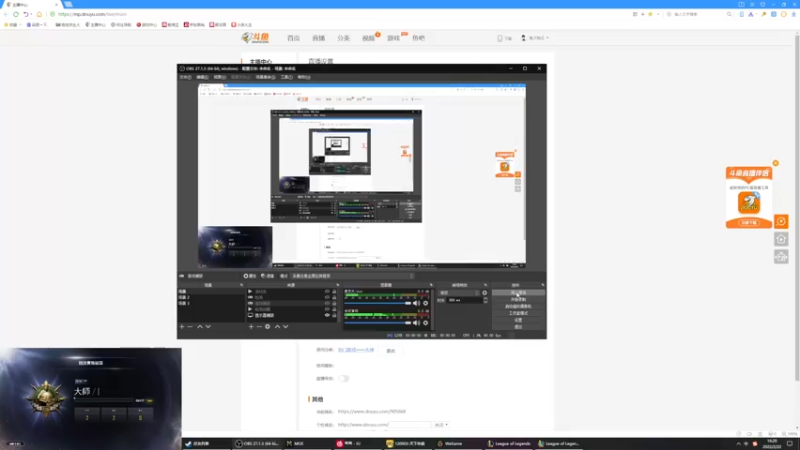Open the third menu in OBS menu bar
This screenshot has width=800, height=450.
point(220,77)
